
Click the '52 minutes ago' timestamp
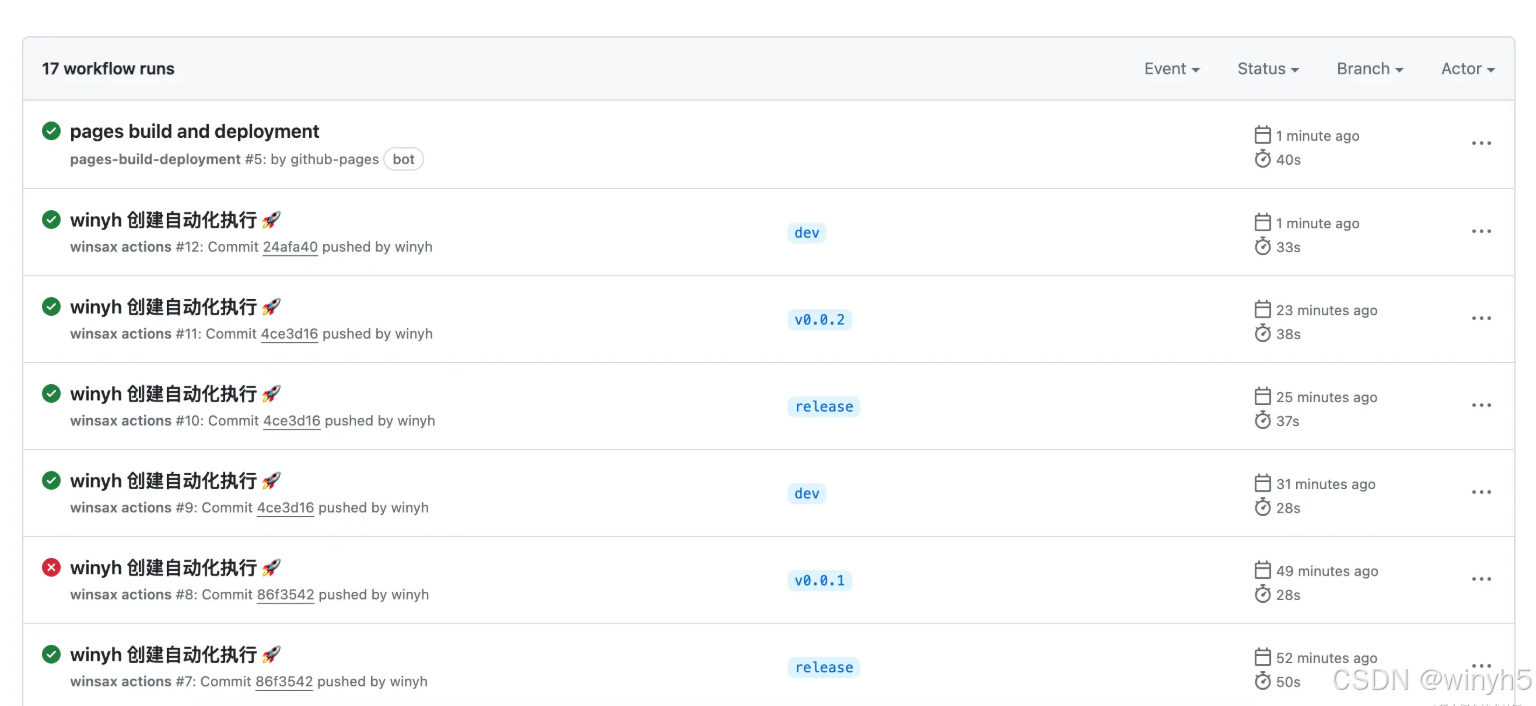(x=1327, y=658)
